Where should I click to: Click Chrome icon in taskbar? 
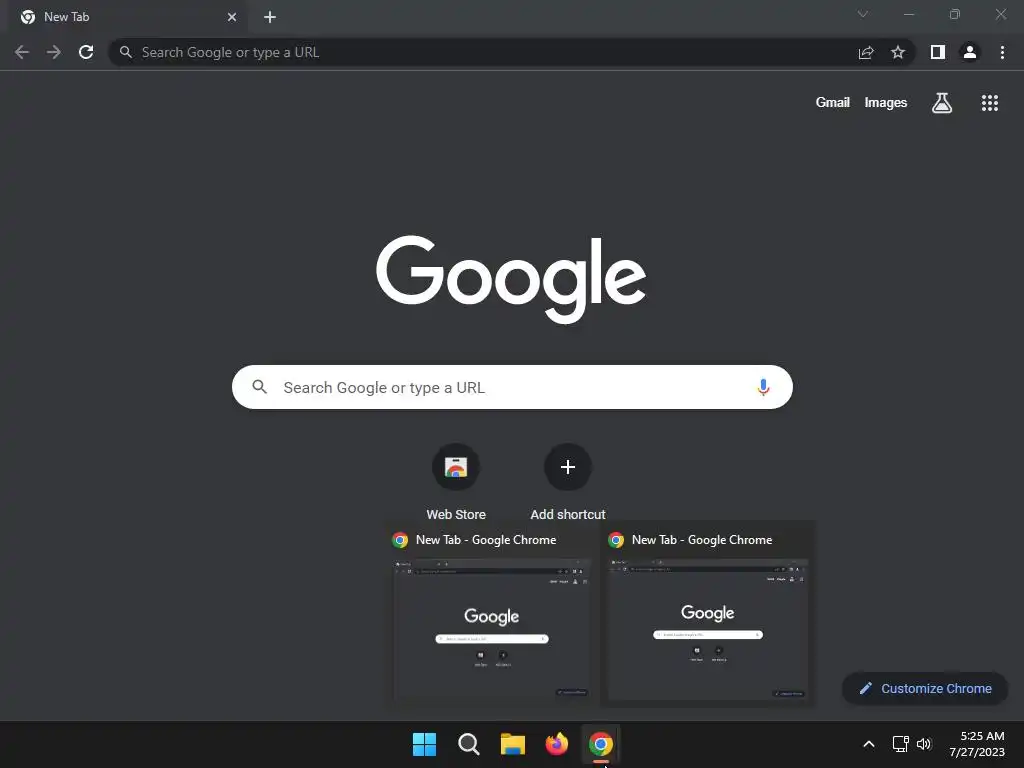click(601, 744)
